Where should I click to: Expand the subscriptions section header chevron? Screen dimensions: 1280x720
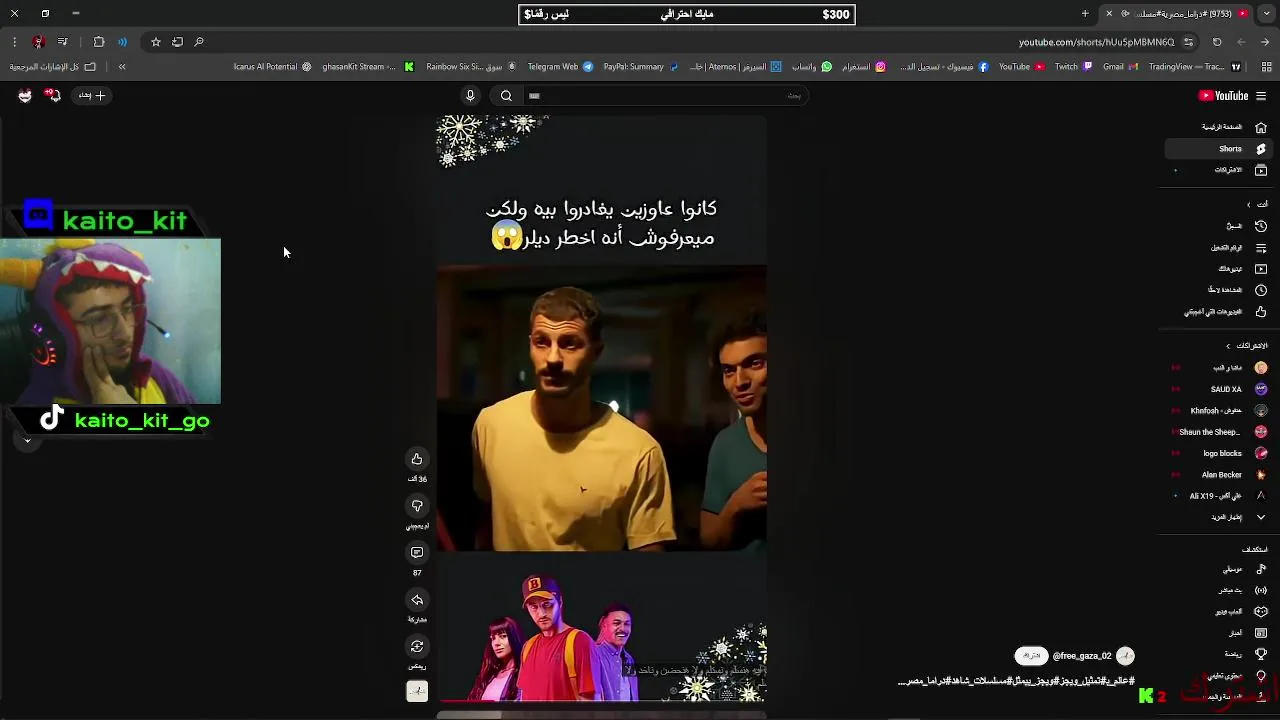pos(1229,346)
